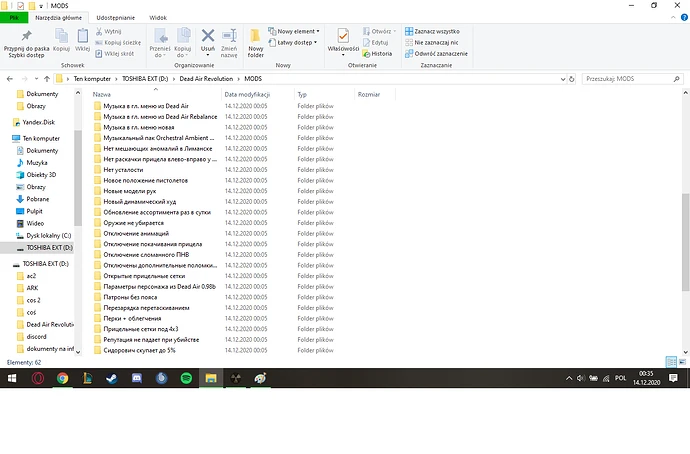This screenshot has height=454, width=690.
Task: Open the blue help question icon
Action: 684,18
